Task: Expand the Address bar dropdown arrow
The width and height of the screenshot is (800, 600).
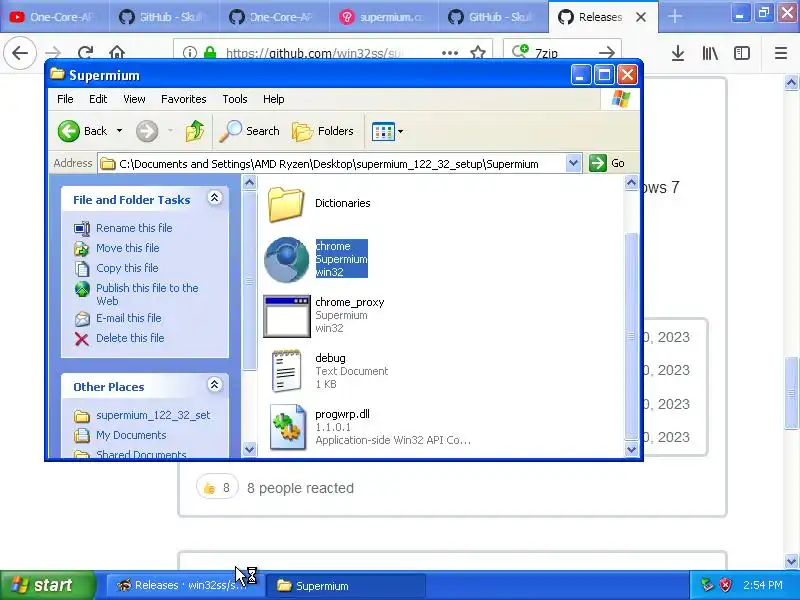Action: [573, 163]
